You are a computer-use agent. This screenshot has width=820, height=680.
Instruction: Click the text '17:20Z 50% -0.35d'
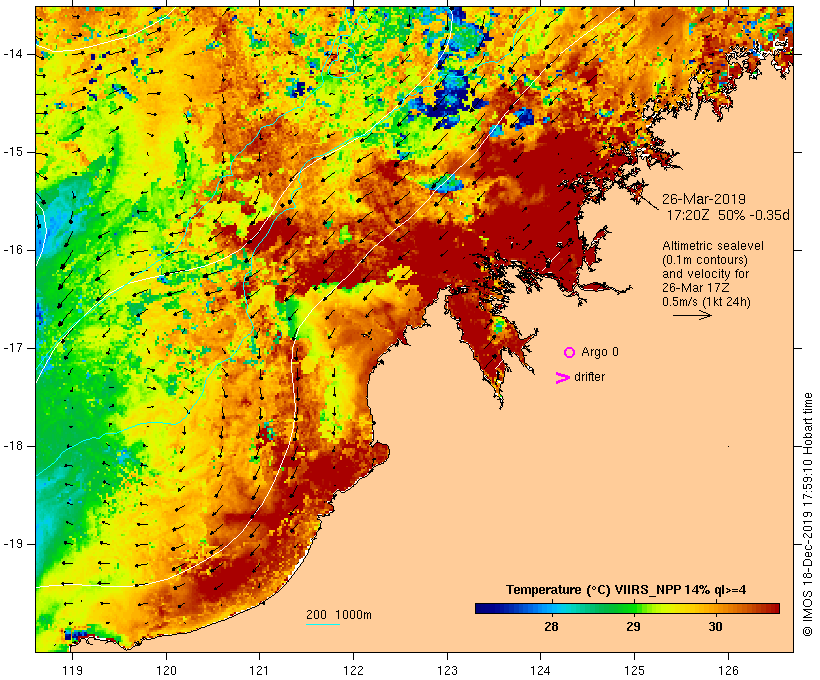(x=728, y=215)
